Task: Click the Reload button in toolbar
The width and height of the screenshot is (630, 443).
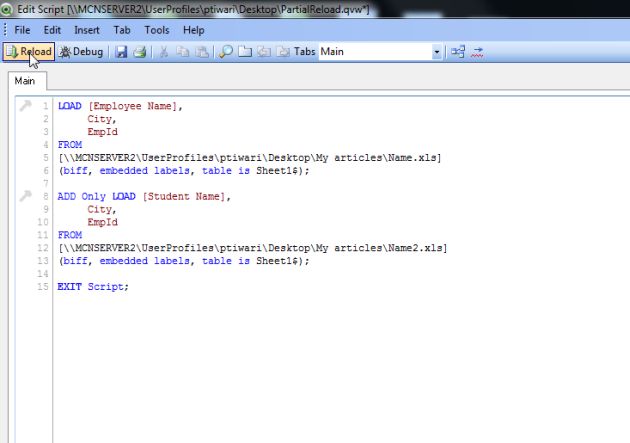Action: click(29, 52)
